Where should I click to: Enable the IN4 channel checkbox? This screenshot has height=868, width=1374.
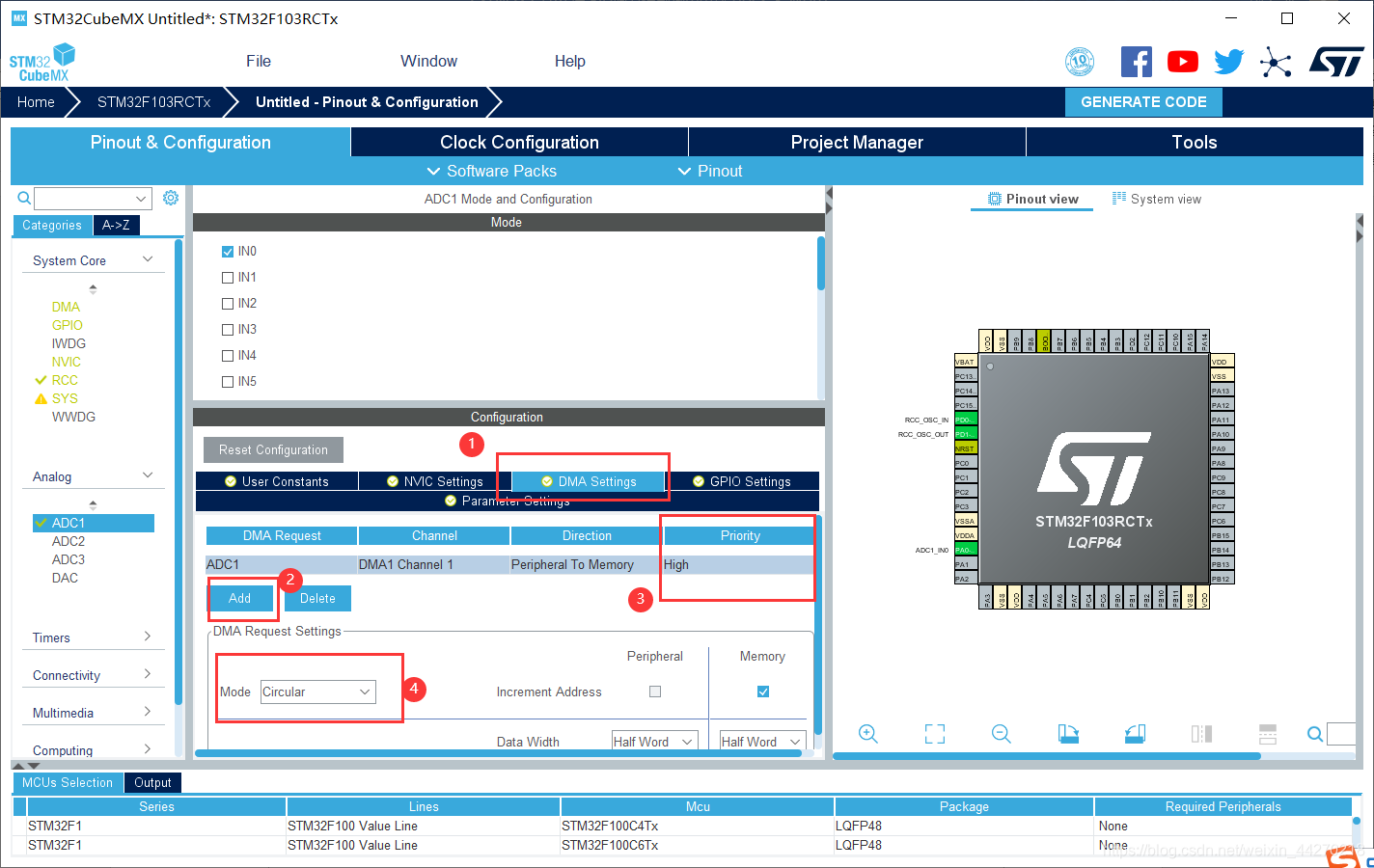(228, 356)
